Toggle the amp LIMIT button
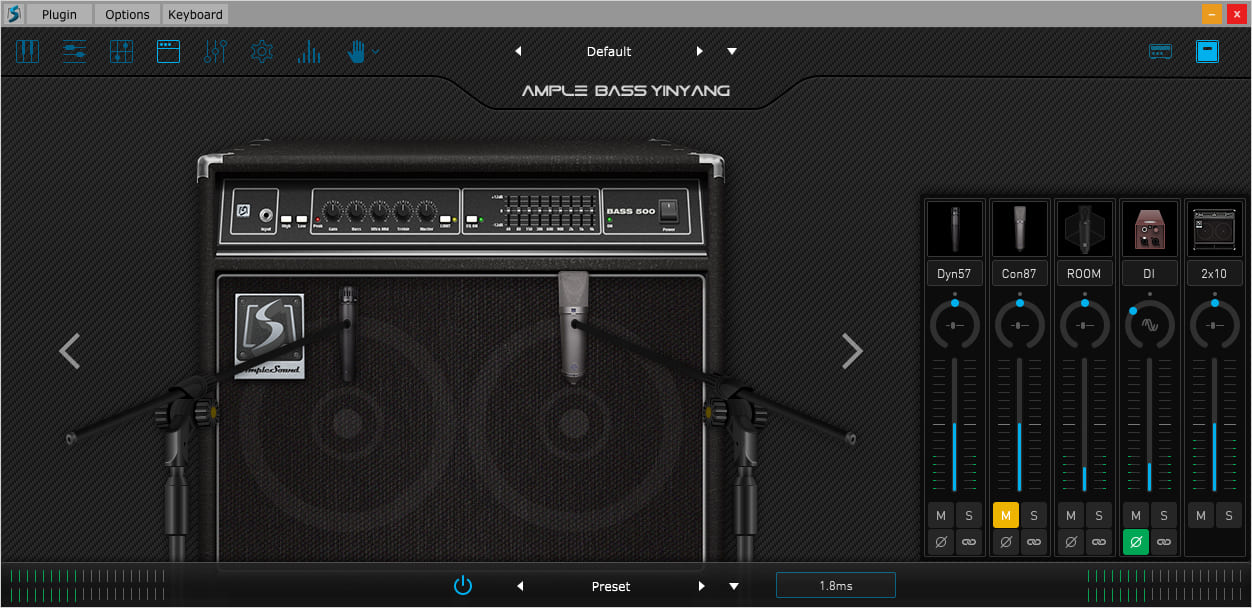Image resolution: width=1252 pixels, height=608 pixels. [x=445, y=219]
